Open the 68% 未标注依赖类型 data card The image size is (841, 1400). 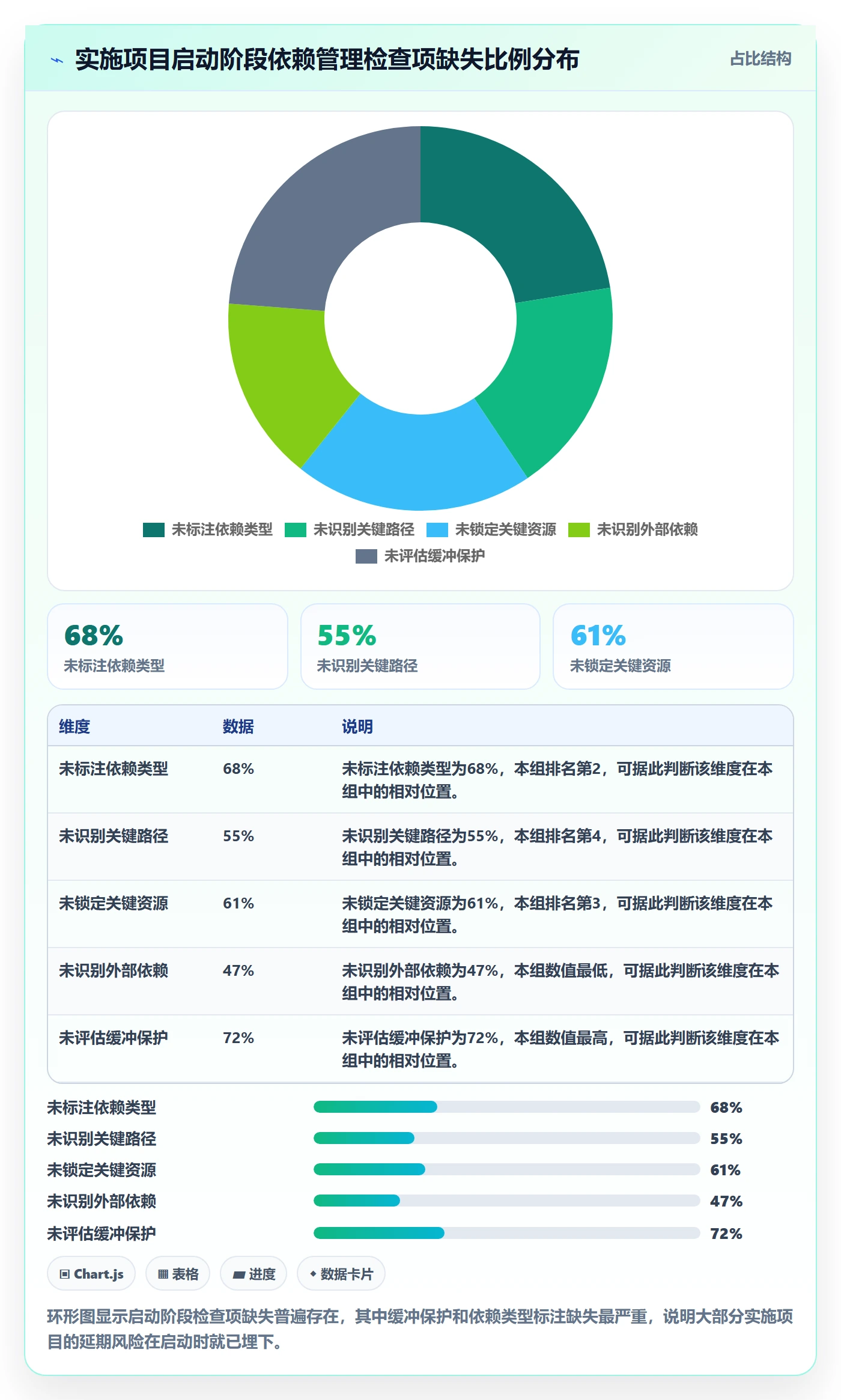(168, 647)
